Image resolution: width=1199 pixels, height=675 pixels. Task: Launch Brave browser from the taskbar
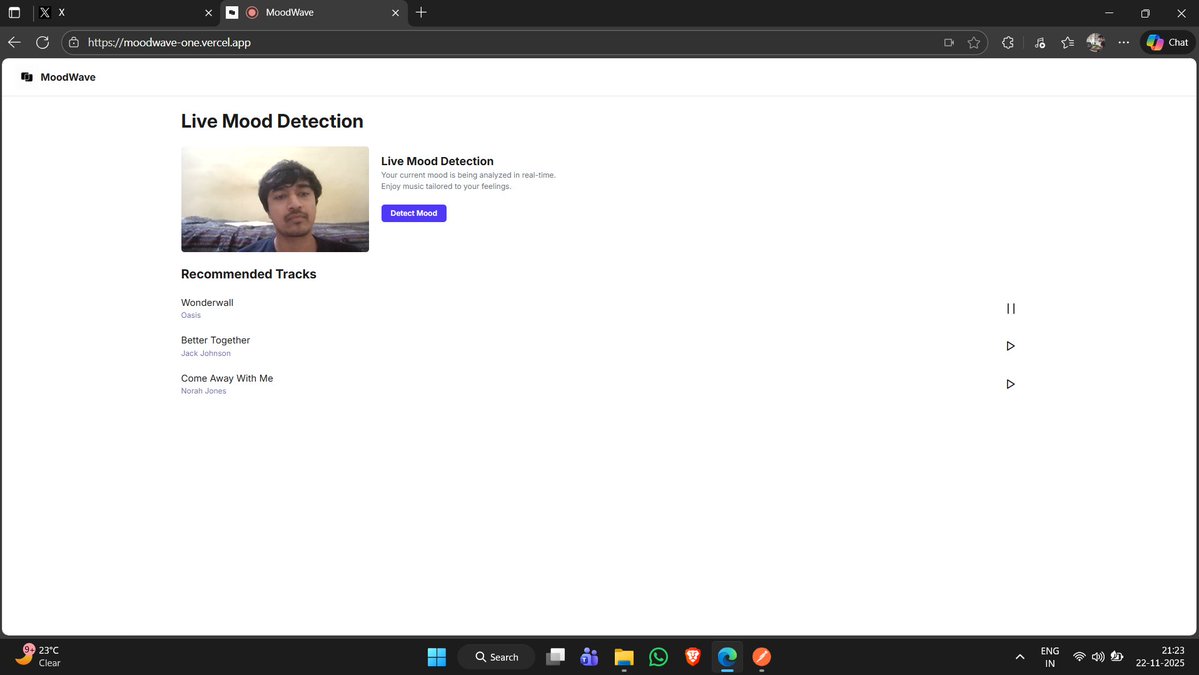[691, 657]
